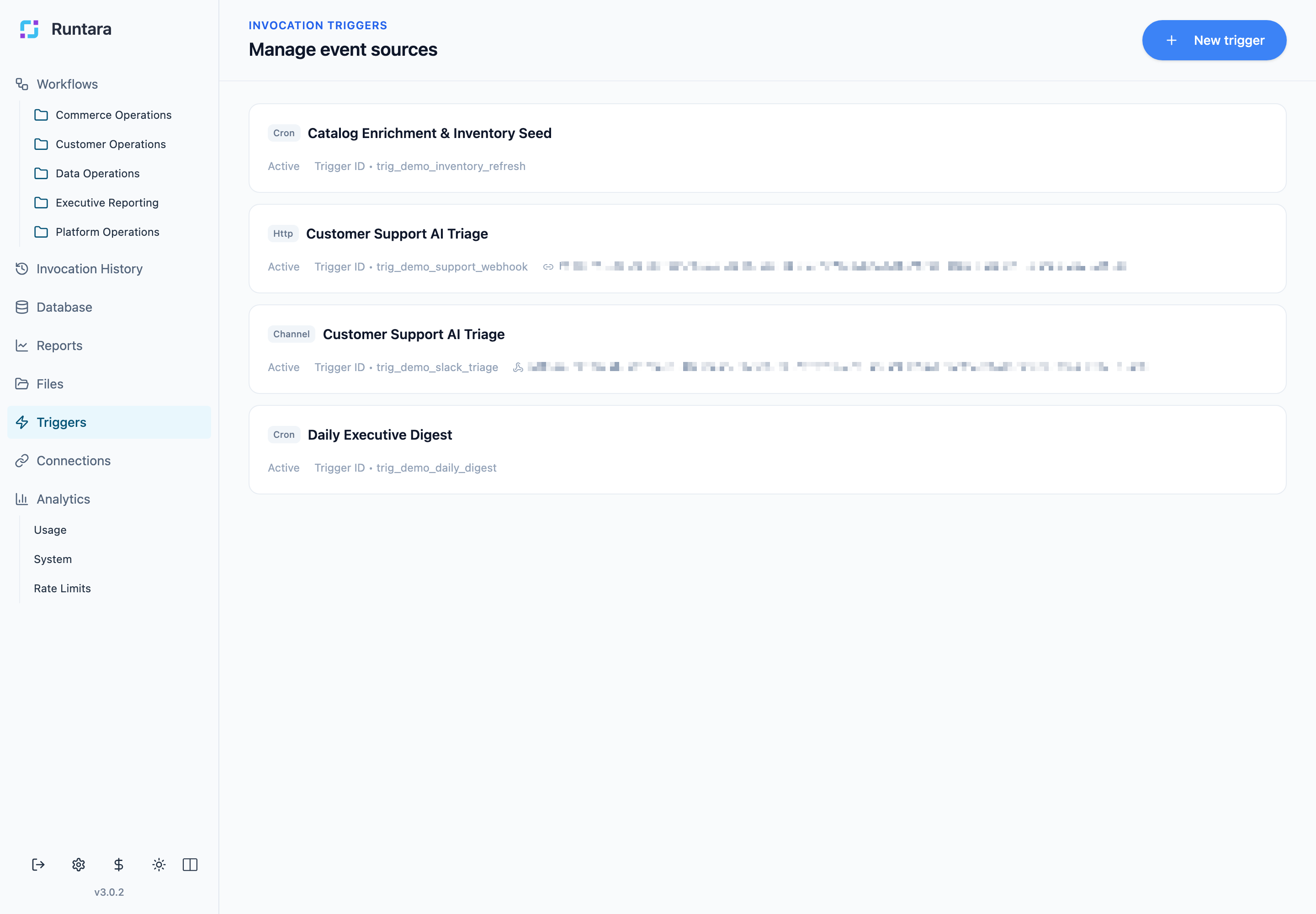This screenshot has height=914, width=1316.
Task: Open the Database page
Action: [109, 307]
